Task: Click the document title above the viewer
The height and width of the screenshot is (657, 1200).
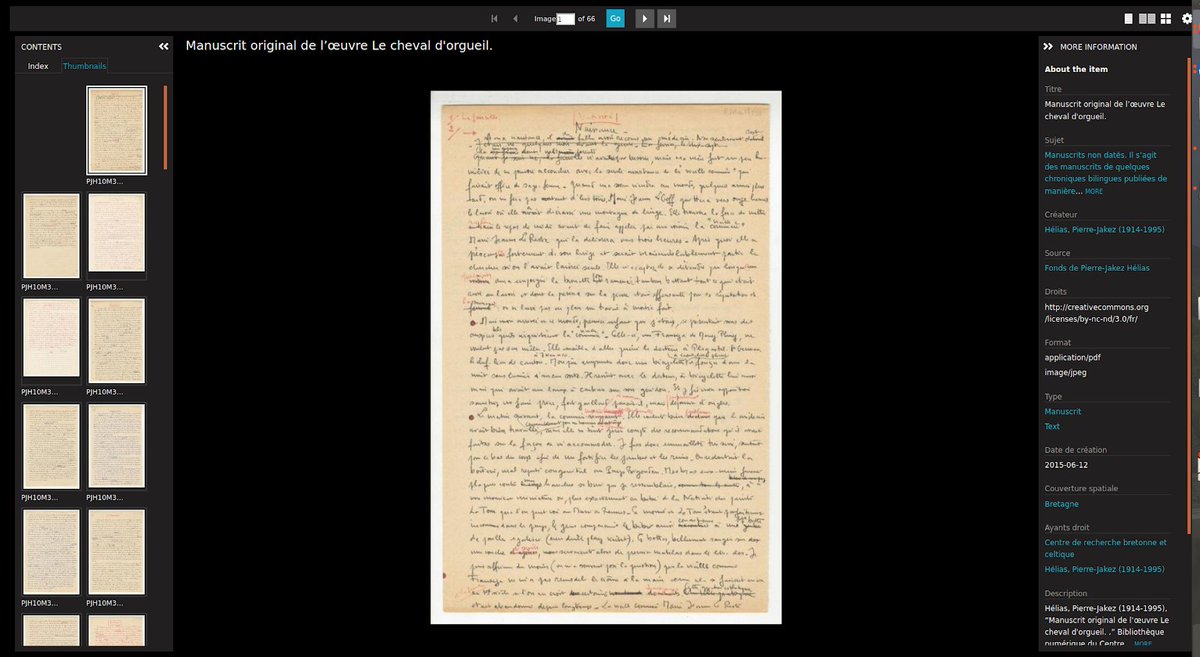Action: (x=339, y=46)
